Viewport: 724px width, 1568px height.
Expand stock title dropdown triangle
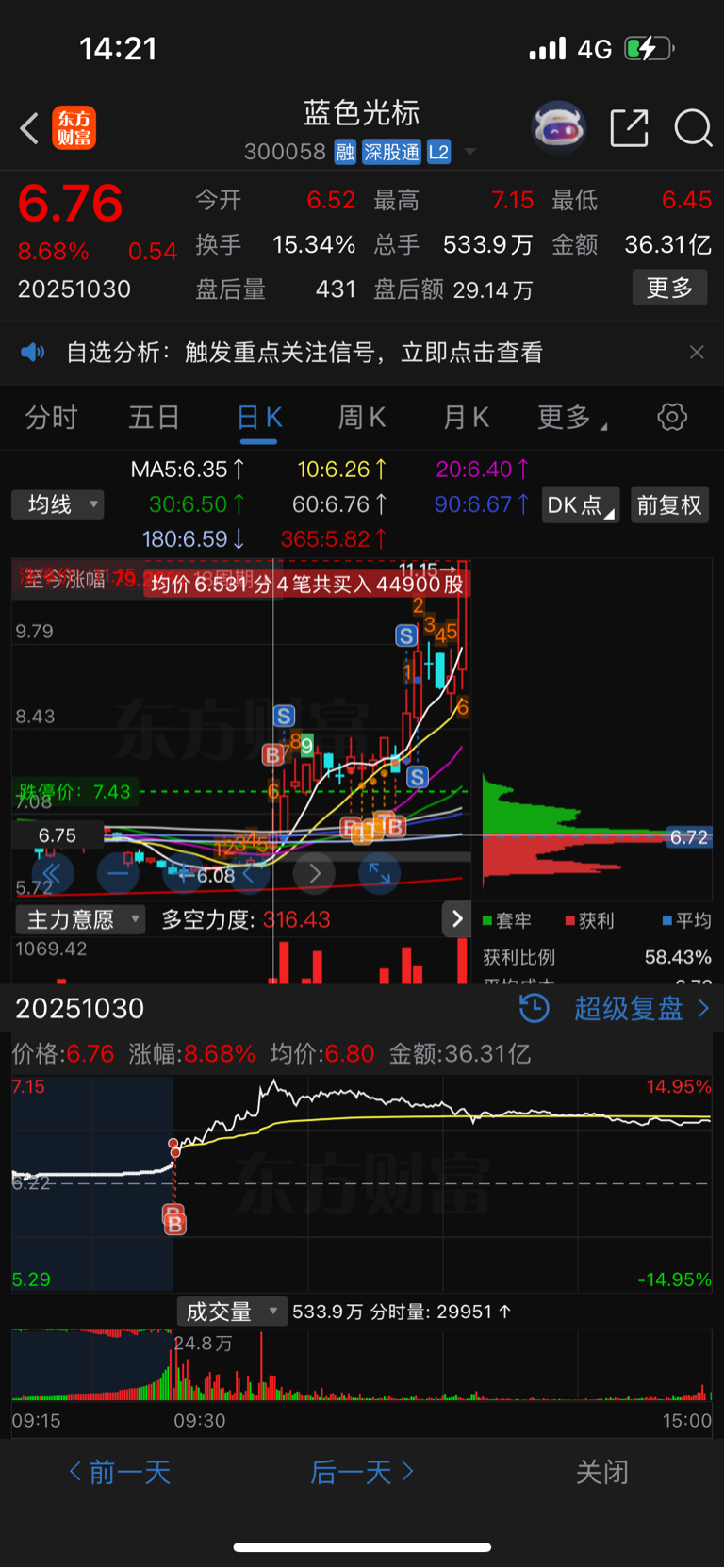(x=469, y=152)
